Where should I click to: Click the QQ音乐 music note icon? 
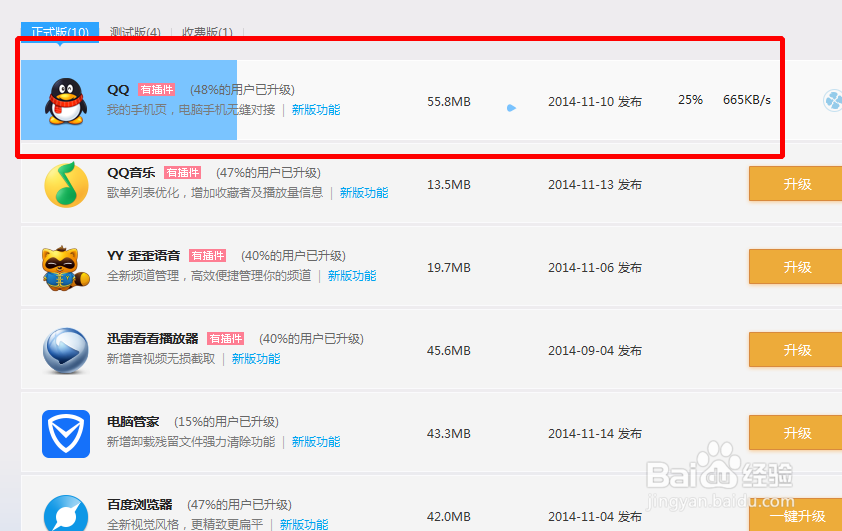(x=66, y=185)
